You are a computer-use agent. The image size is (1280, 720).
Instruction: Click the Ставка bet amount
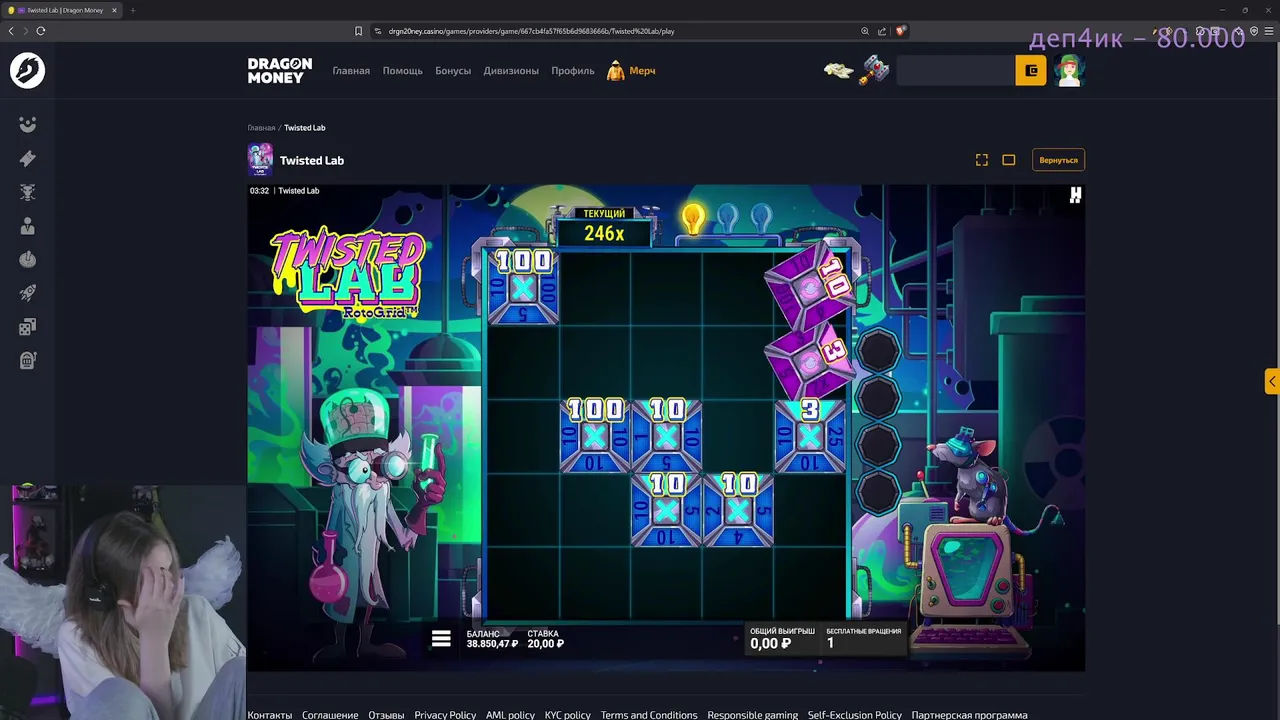pyautogui.click(x=545, y=644)
